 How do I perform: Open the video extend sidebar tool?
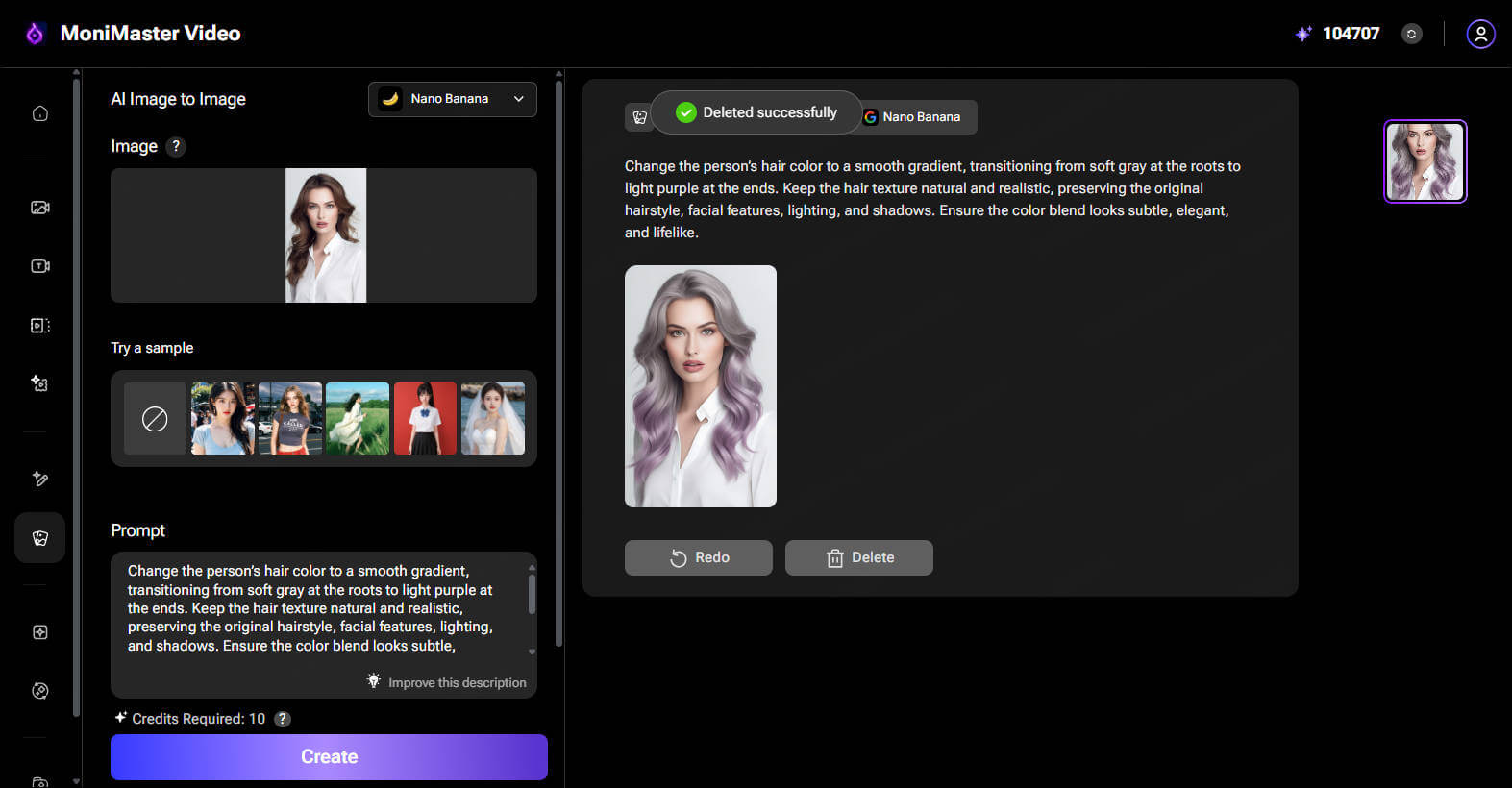point(40,326)
